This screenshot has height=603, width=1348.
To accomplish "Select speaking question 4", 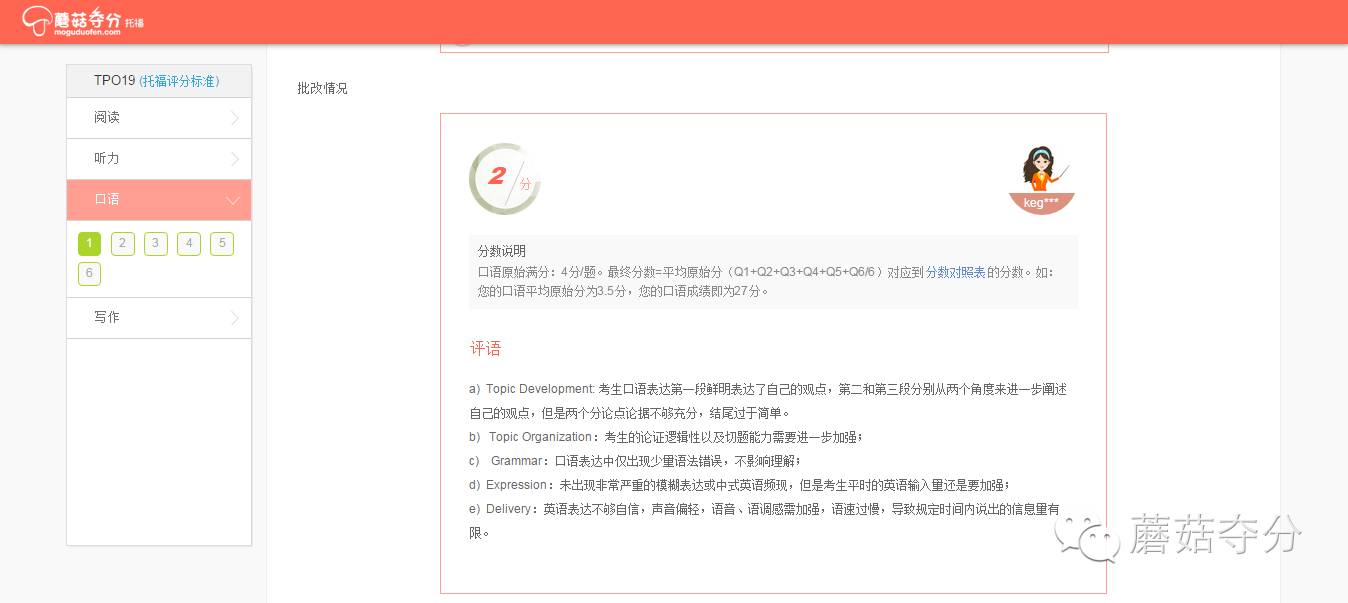I will pyautogui.click(x=188, y=243).
